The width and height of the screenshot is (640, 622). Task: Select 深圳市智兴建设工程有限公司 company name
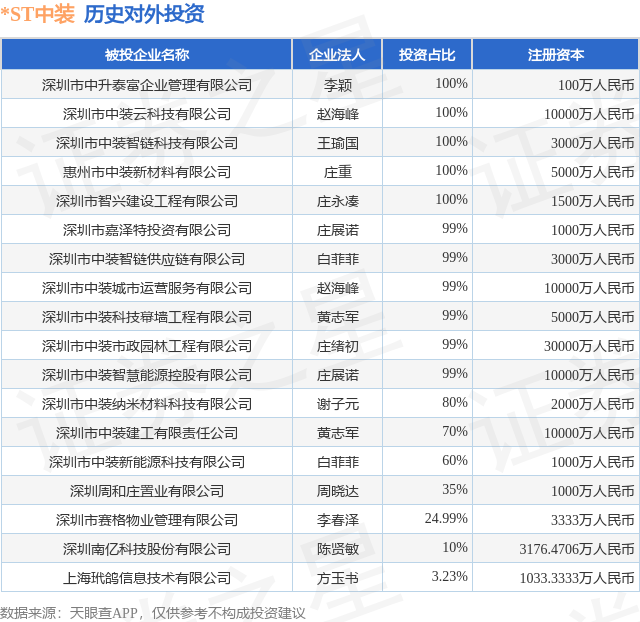click(x=147, y=201)
